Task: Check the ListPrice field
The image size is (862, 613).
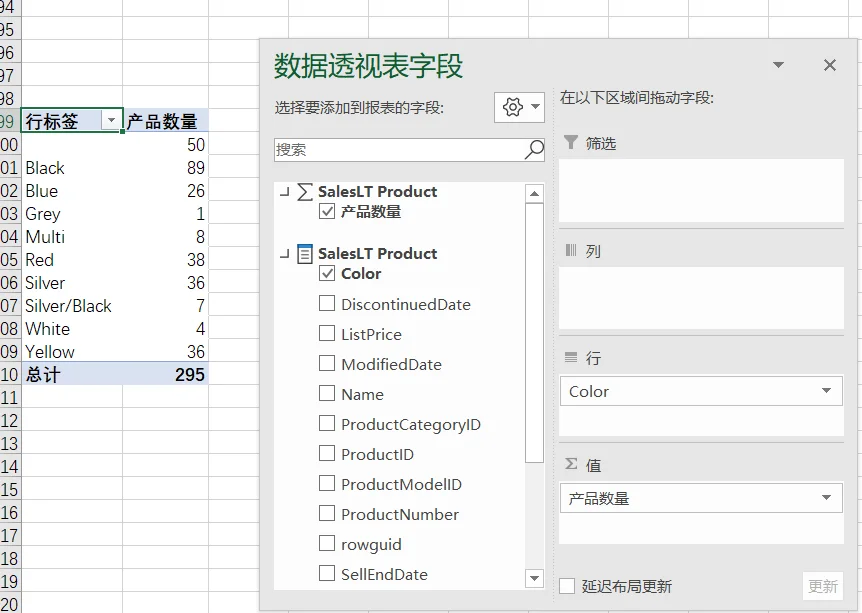Action: coord(327,334)
